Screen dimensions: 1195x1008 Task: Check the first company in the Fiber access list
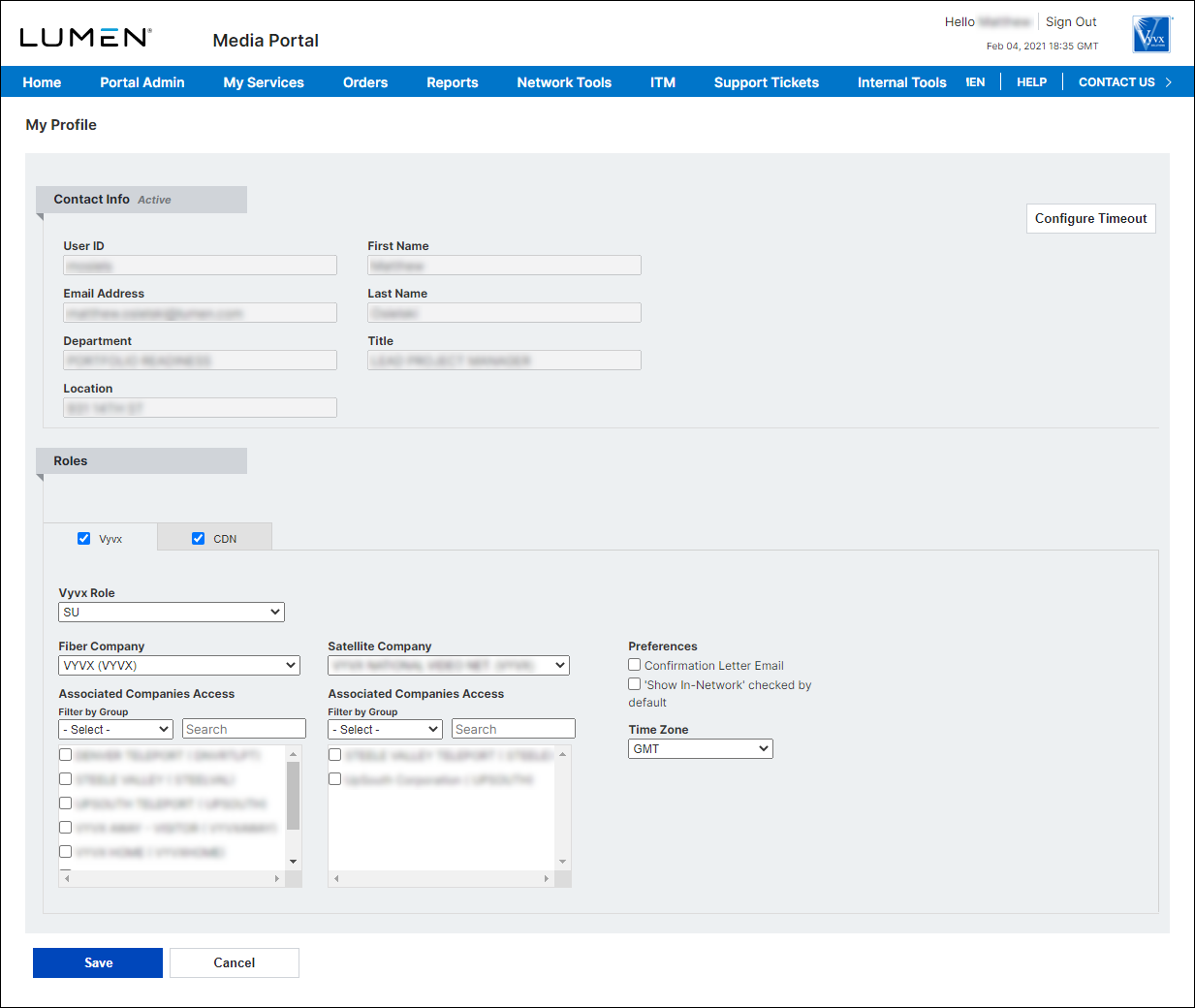point(66,755)
